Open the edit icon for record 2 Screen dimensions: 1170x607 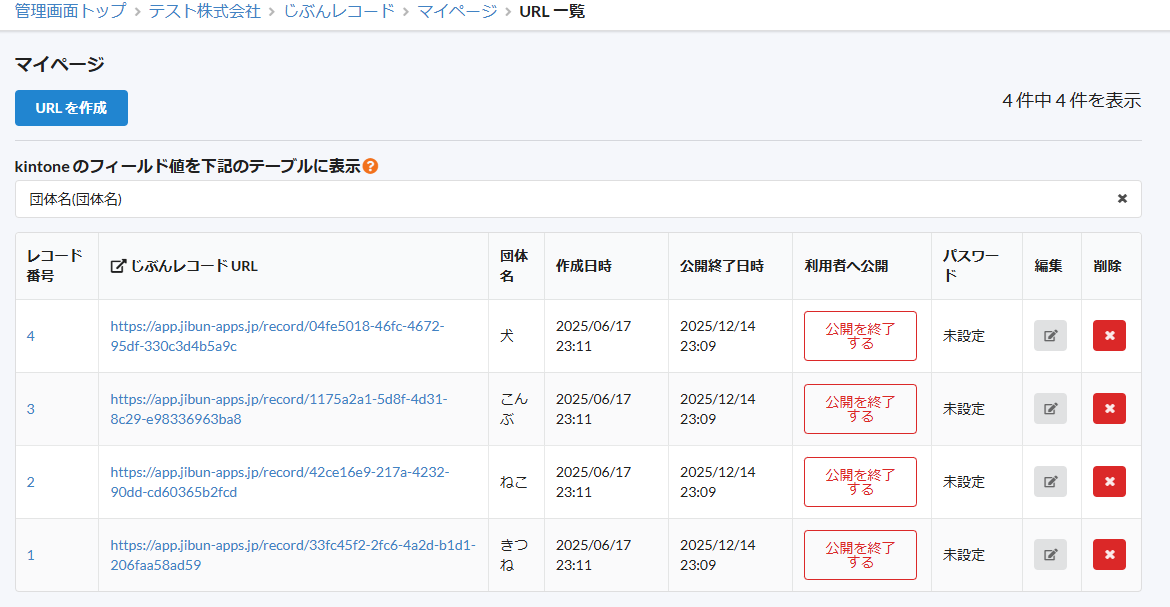[x=1050, y=482]
